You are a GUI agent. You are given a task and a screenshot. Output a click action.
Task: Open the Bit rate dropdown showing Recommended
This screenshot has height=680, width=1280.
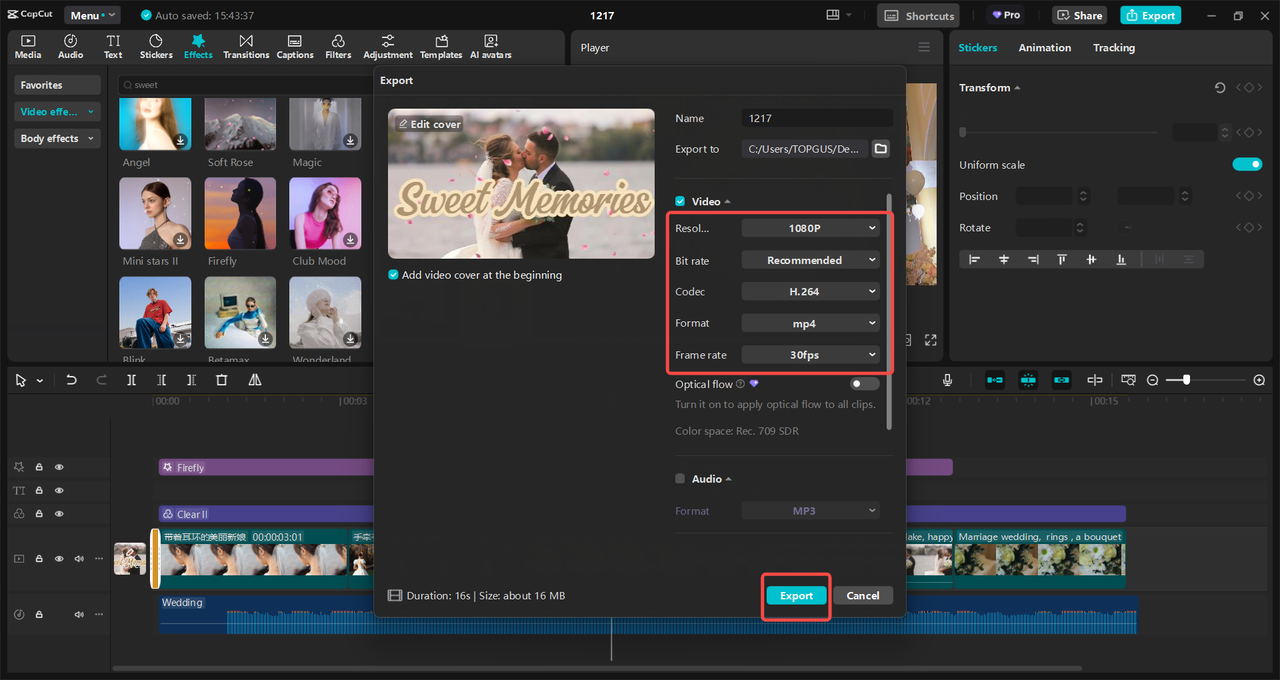[x=811, y=260]
